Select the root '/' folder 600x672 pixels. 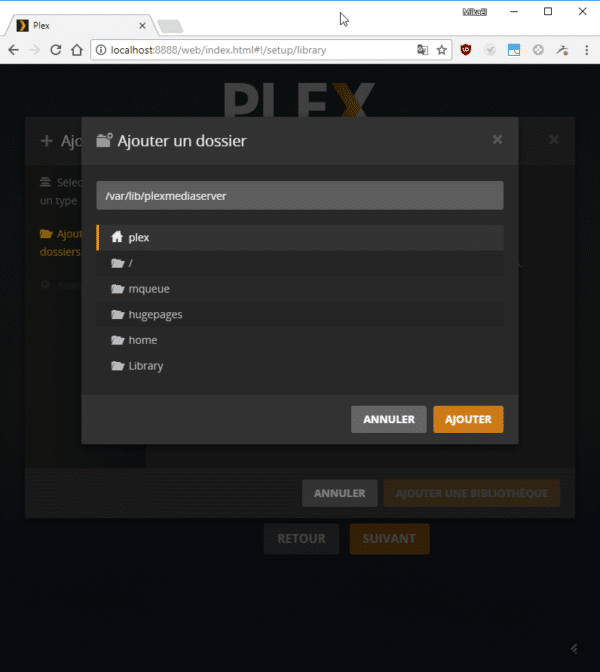(x=300, y=263)
